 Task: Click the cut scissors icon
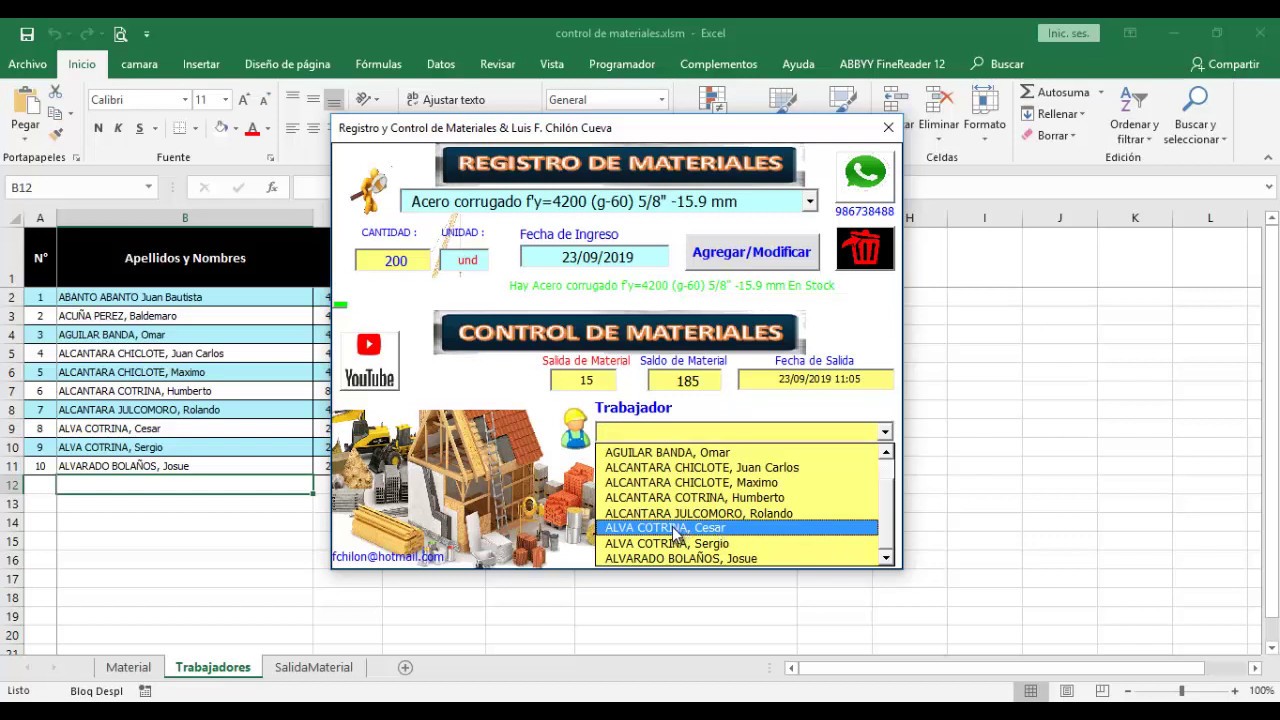[55, 91]
